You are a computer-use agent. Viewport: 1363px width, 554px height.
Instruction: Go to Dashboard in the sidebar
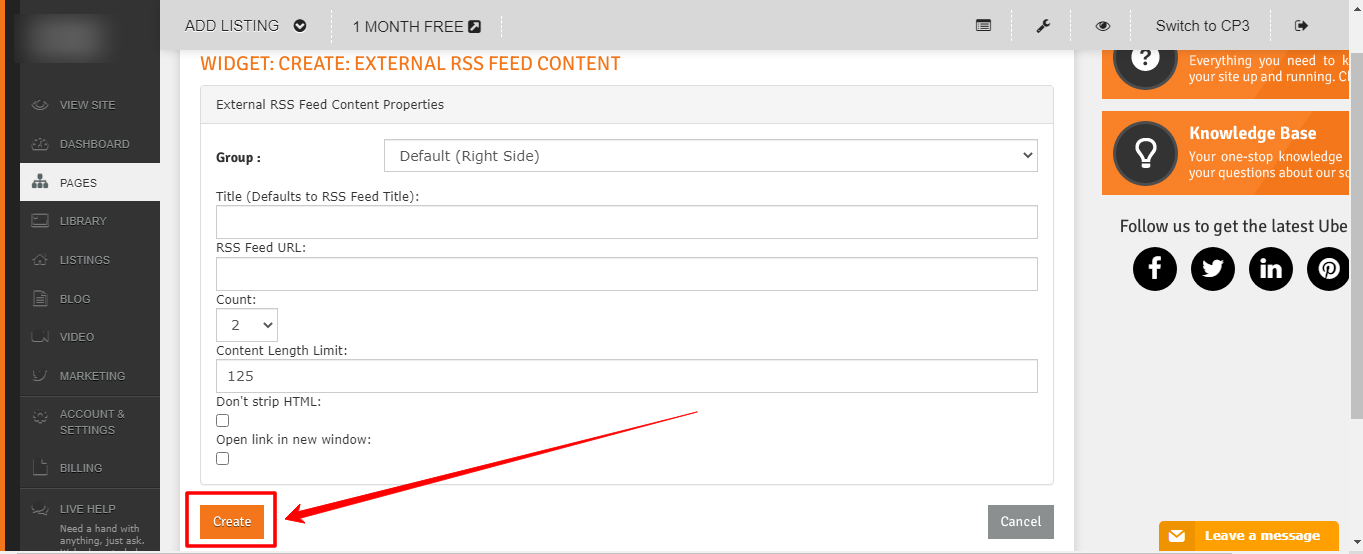point(94,144)
